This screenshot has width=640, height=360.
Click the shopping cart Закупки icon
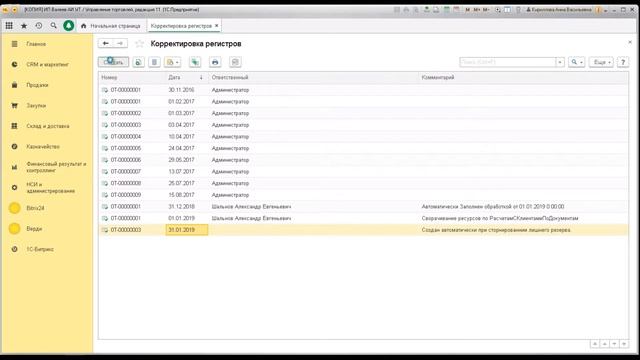pyautogui.click(x=14, y=105)
